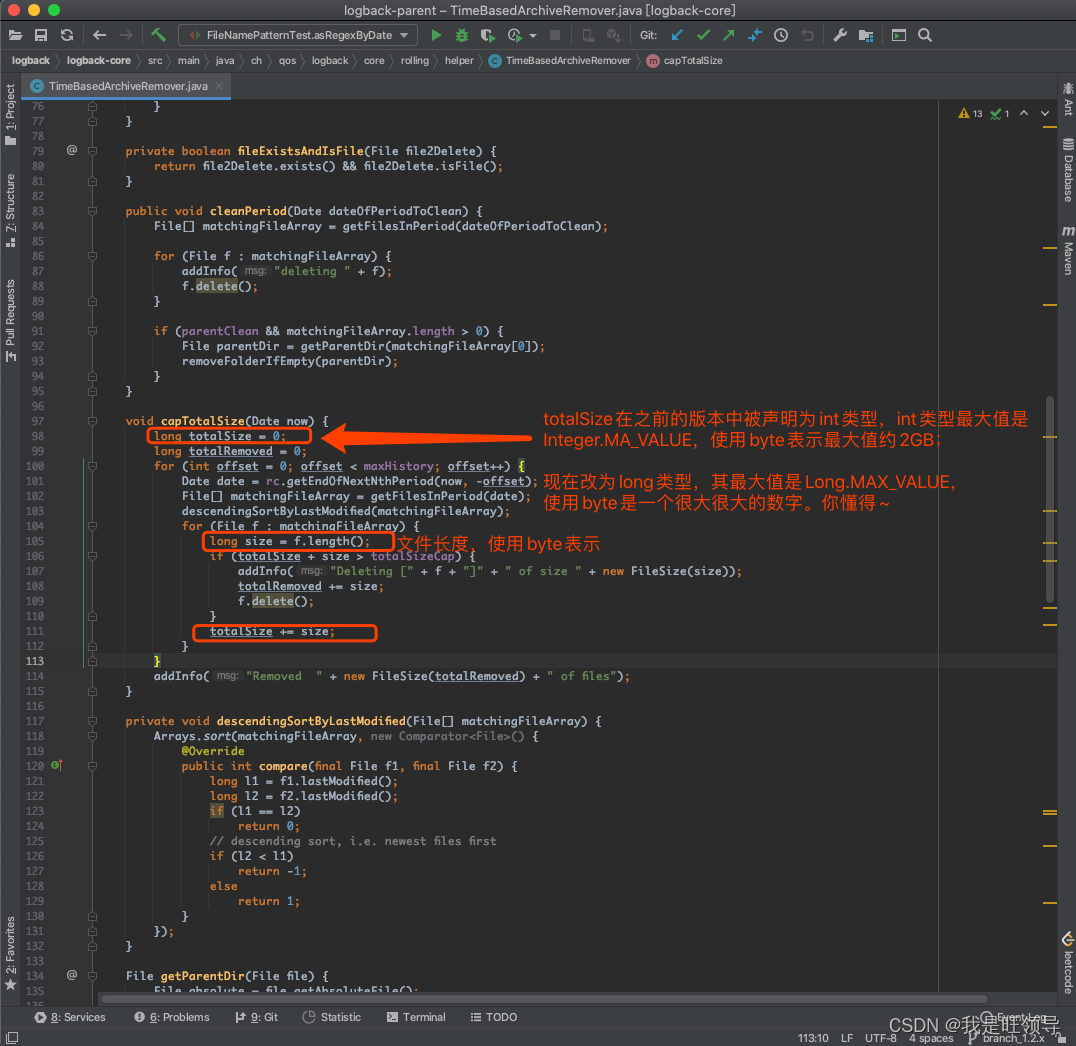Image resolution: width=1076 pixels, height=1046 pixels.
Task: Click the synchronize reload icon
Action: (67, 35)
